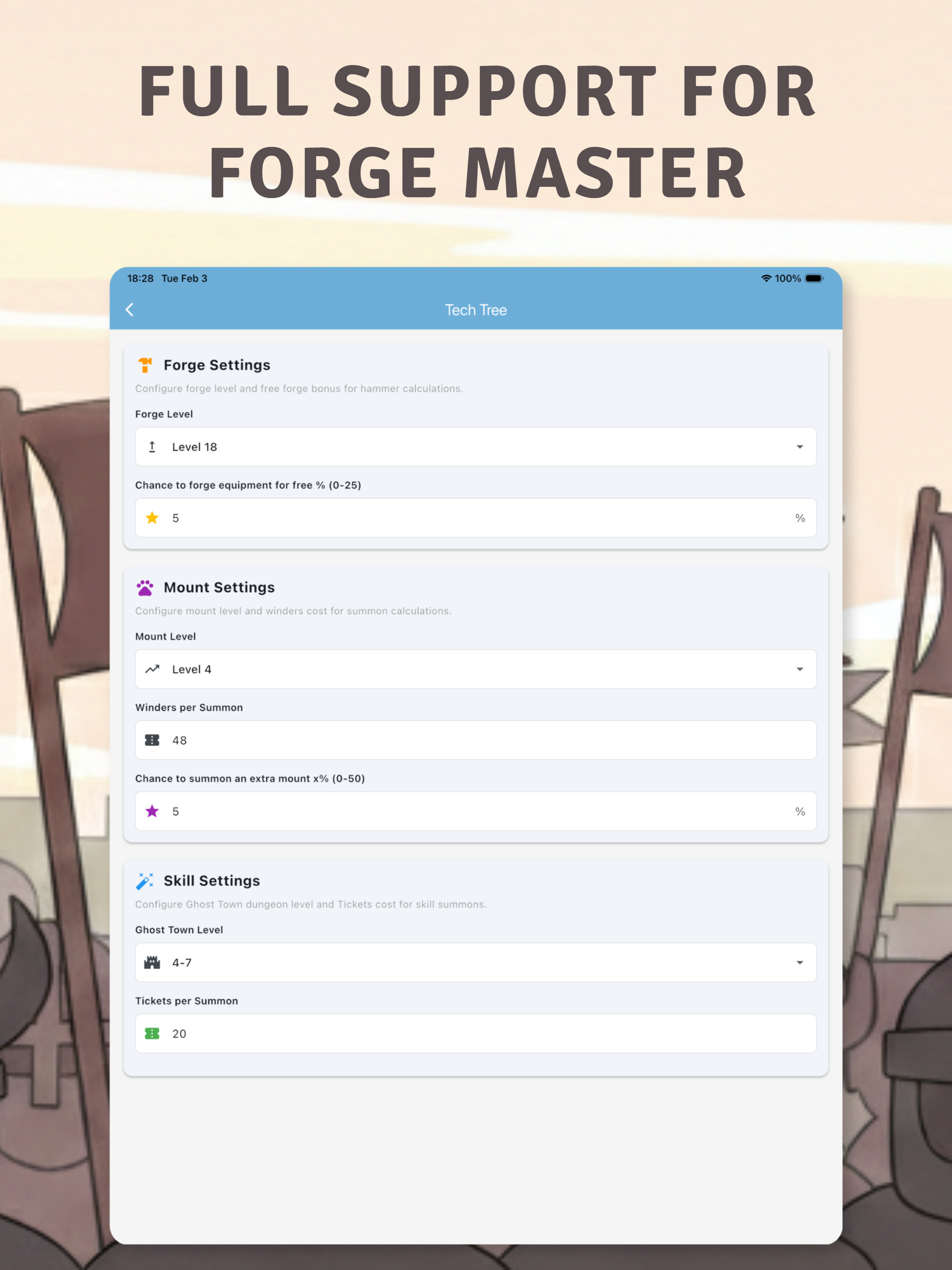
Task: Click the orange hammer Forge Settings icon
Action: tap(145, 365)
